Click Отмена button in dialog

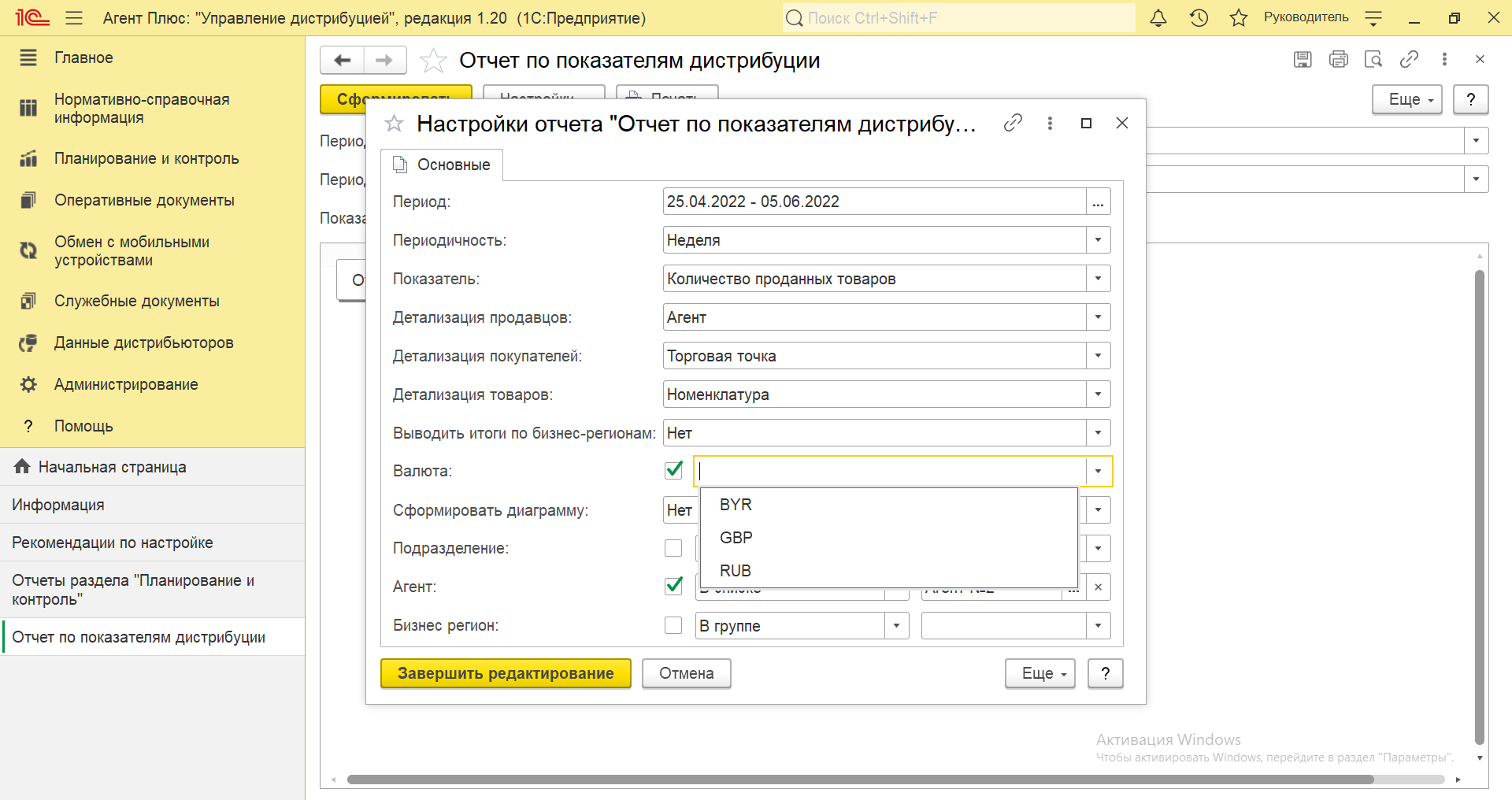[687, 673]
